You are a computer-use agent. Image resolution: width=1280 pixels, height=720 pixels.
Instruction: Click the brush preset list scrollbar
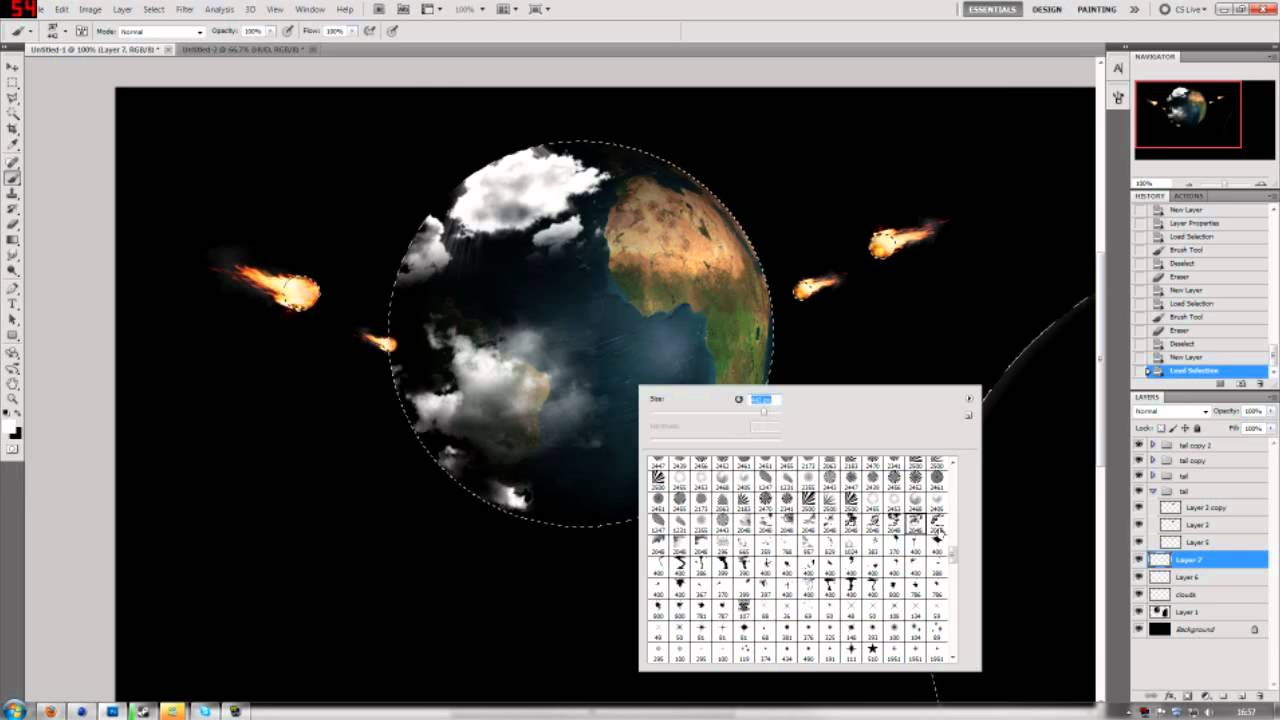tap(952, 559)
